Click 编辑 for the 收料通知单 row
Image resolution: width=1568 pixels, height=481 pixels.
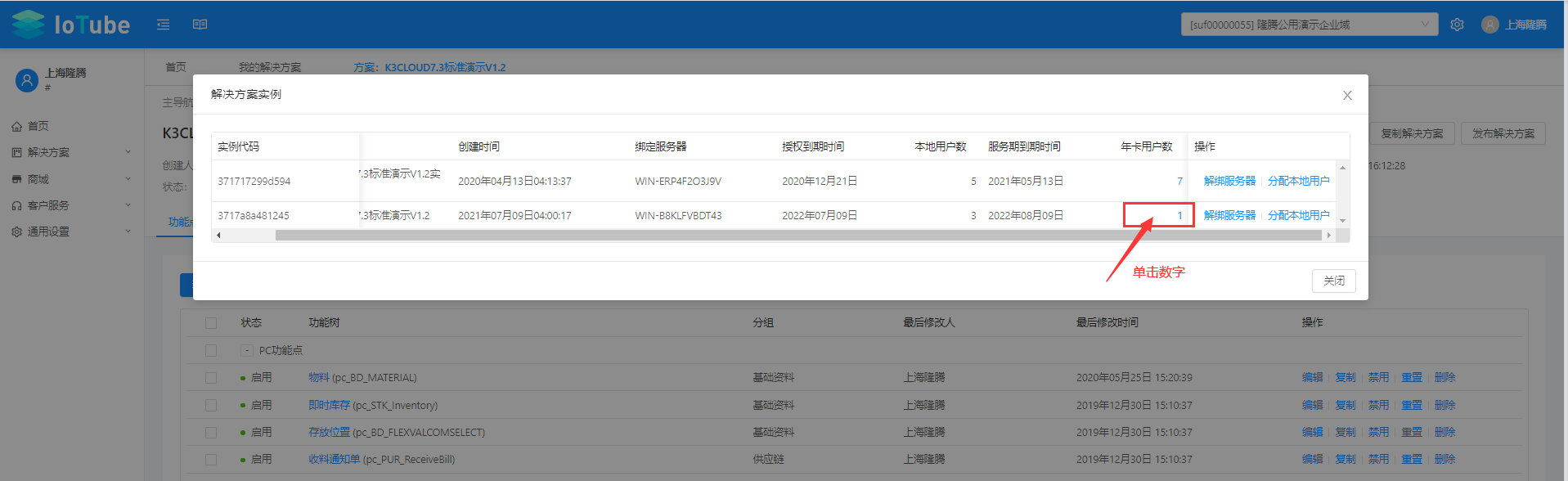[x=1312, y=460]
